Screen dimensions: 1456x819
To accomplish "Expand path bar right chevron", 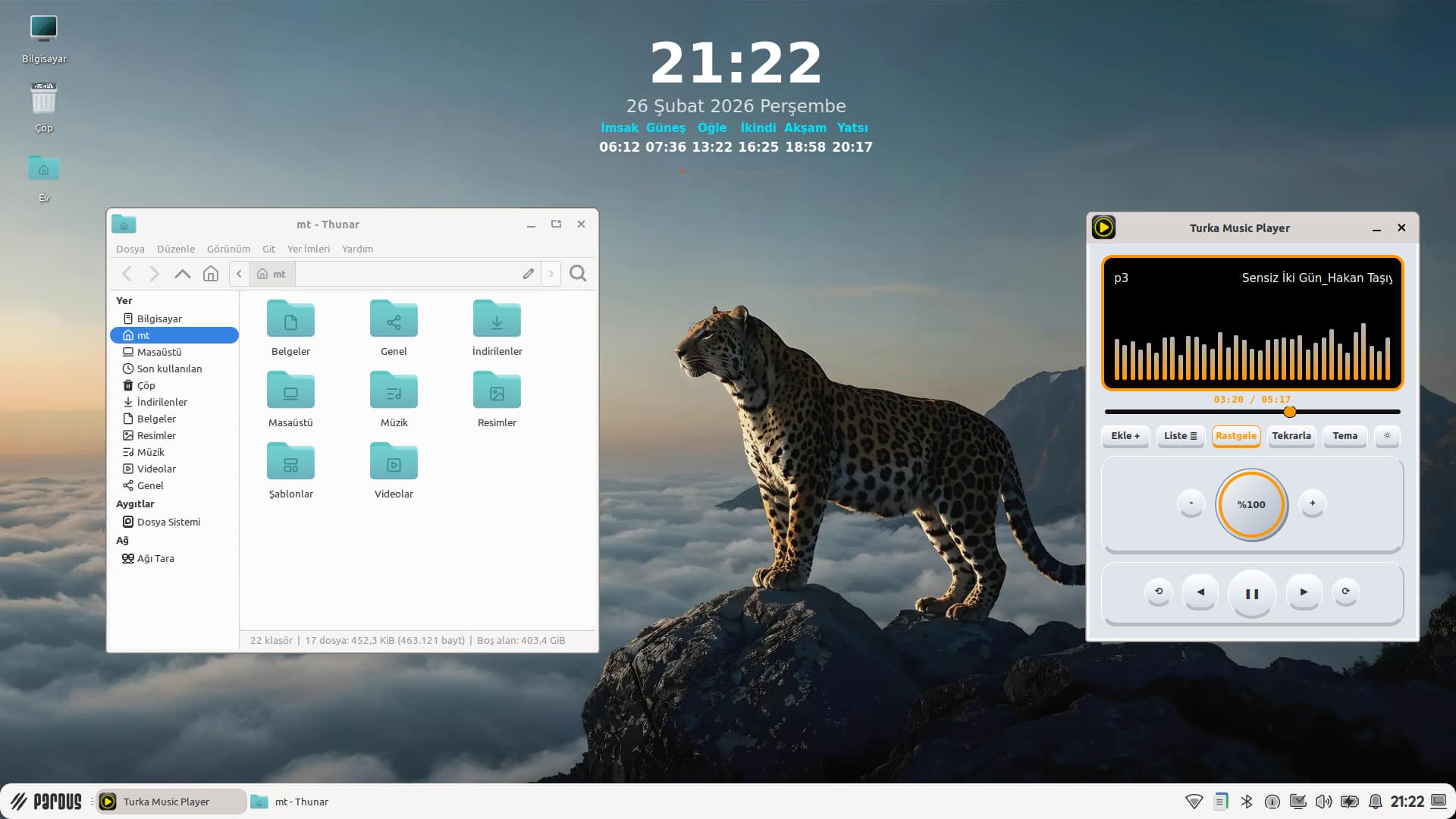I will click(551, 274).
